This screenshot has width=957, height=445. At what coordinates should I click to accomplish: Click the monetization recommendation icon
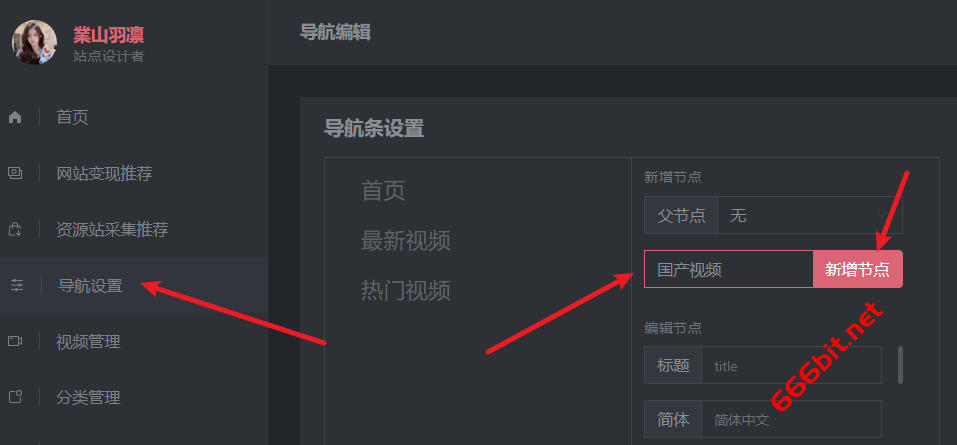pos(15,173)
